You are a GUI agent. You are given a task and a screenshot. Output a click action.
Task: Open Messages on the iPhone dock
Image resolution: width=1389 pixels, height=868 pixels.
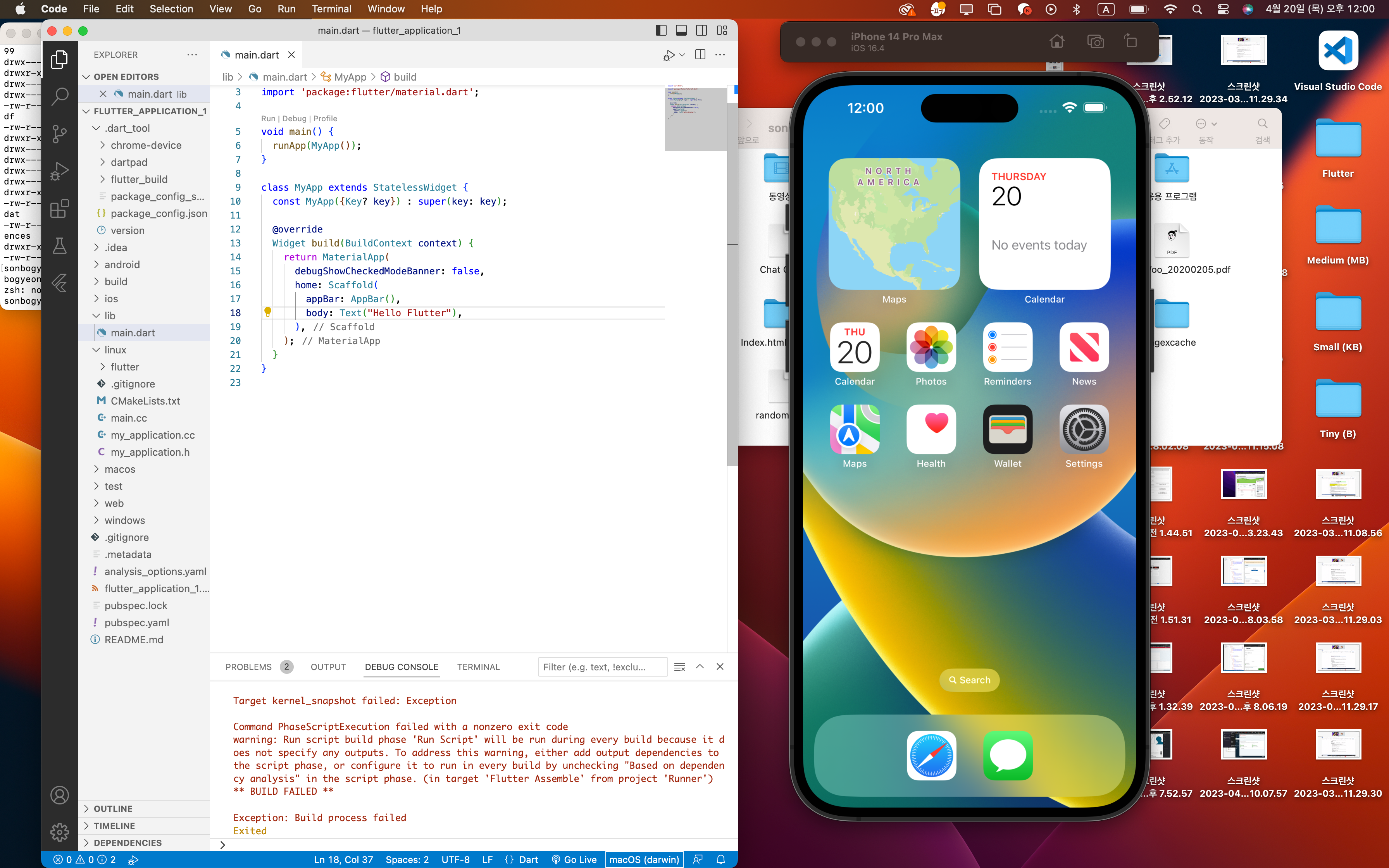tap(1008, 756)
